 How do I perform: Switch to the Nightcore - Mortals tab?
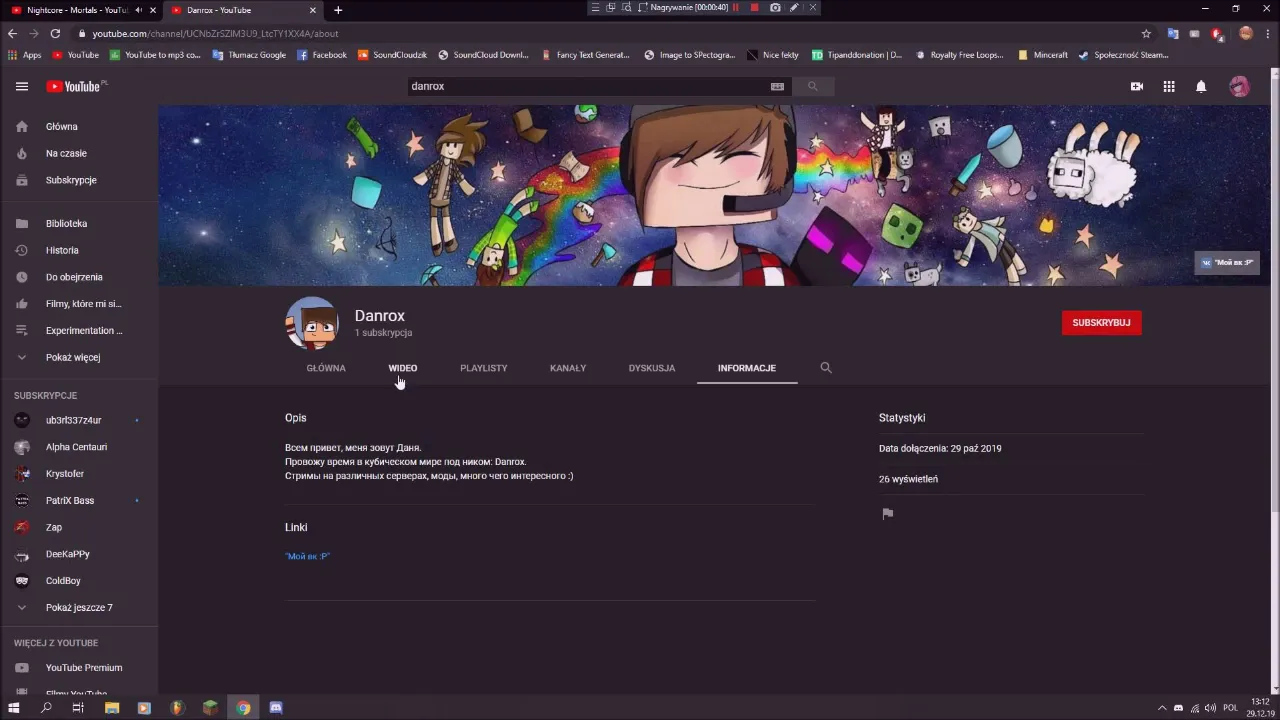click(x=76, y=10)
